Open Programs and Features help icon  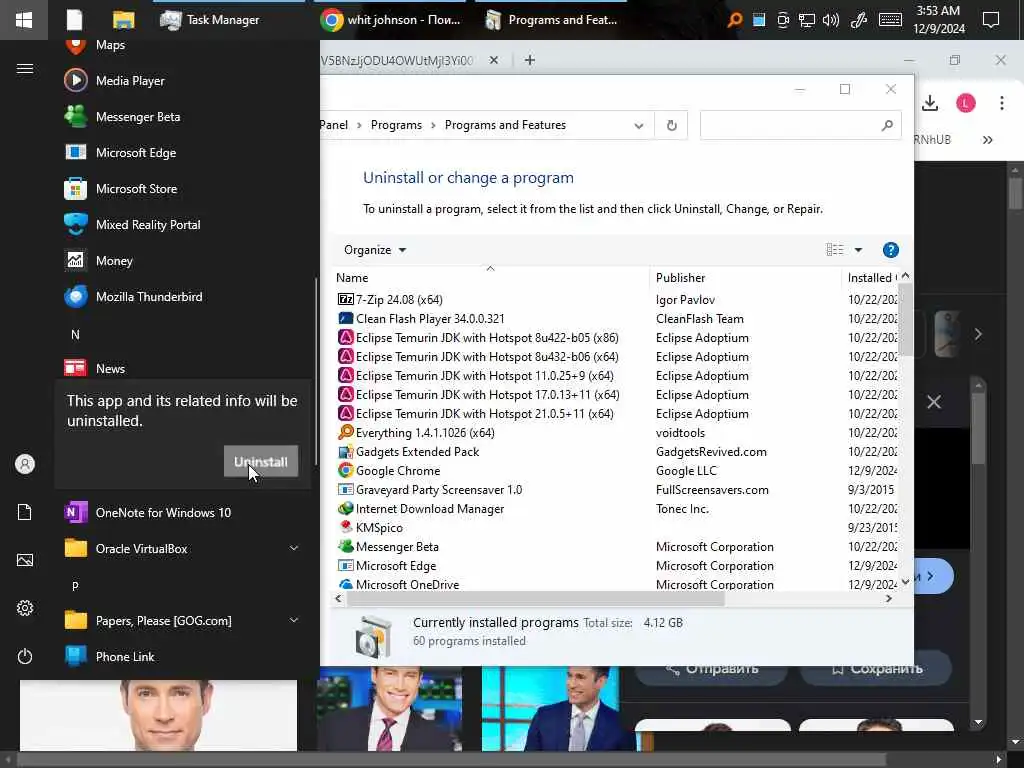890,250
